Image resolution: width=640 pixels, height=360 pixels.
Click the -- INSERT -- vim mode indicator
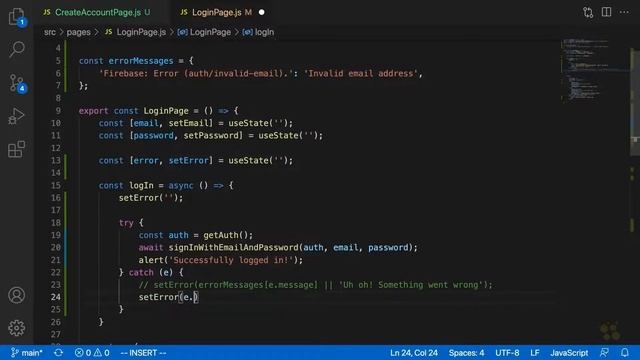click(143, 353)
